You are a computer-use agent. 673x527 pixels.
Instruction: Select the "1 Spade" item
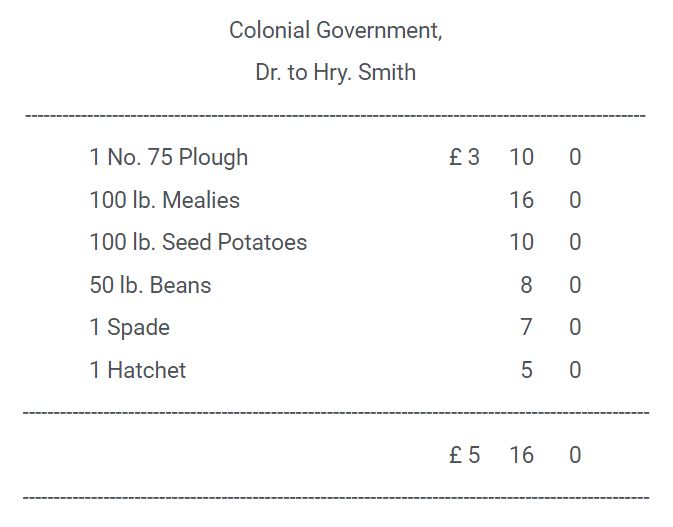click(x=129, y=327)
